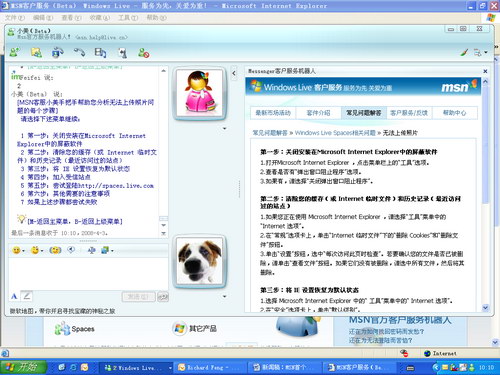Click Windows Live Spaces相关问题 breadcrumb

335,133
